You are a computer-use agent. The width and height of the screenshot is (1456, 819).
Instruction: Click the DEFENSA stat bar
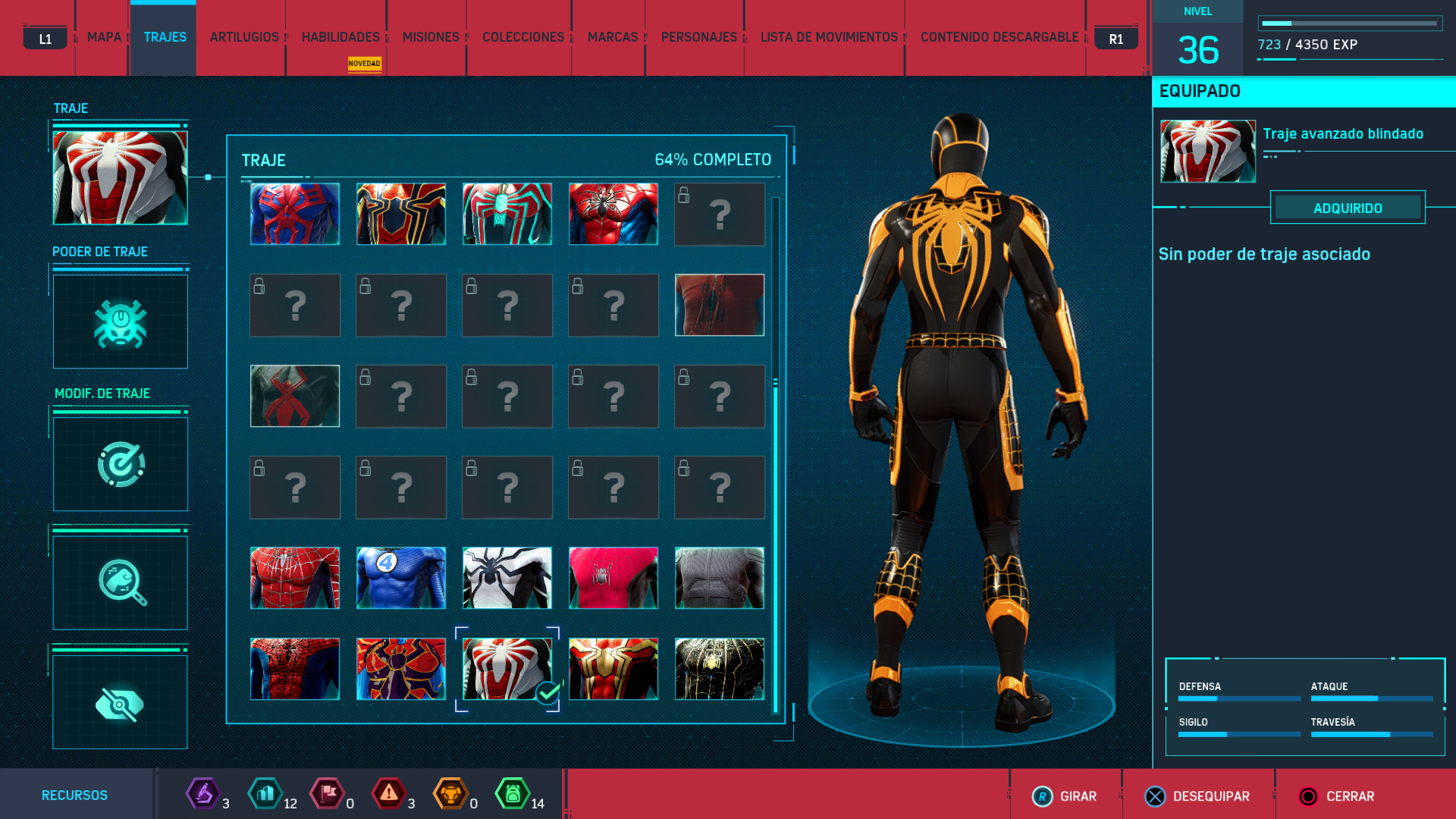pos(1239,698)
